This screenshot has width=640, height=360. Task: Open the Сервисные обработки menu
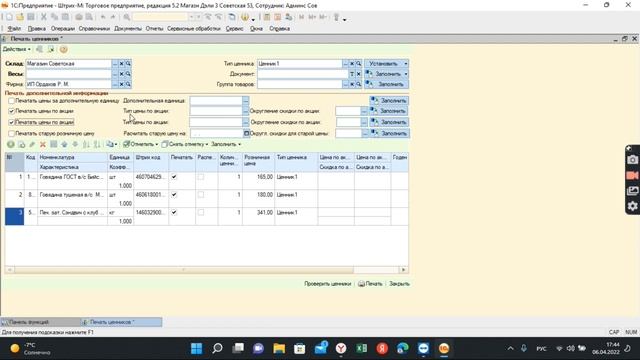point(194,29)
